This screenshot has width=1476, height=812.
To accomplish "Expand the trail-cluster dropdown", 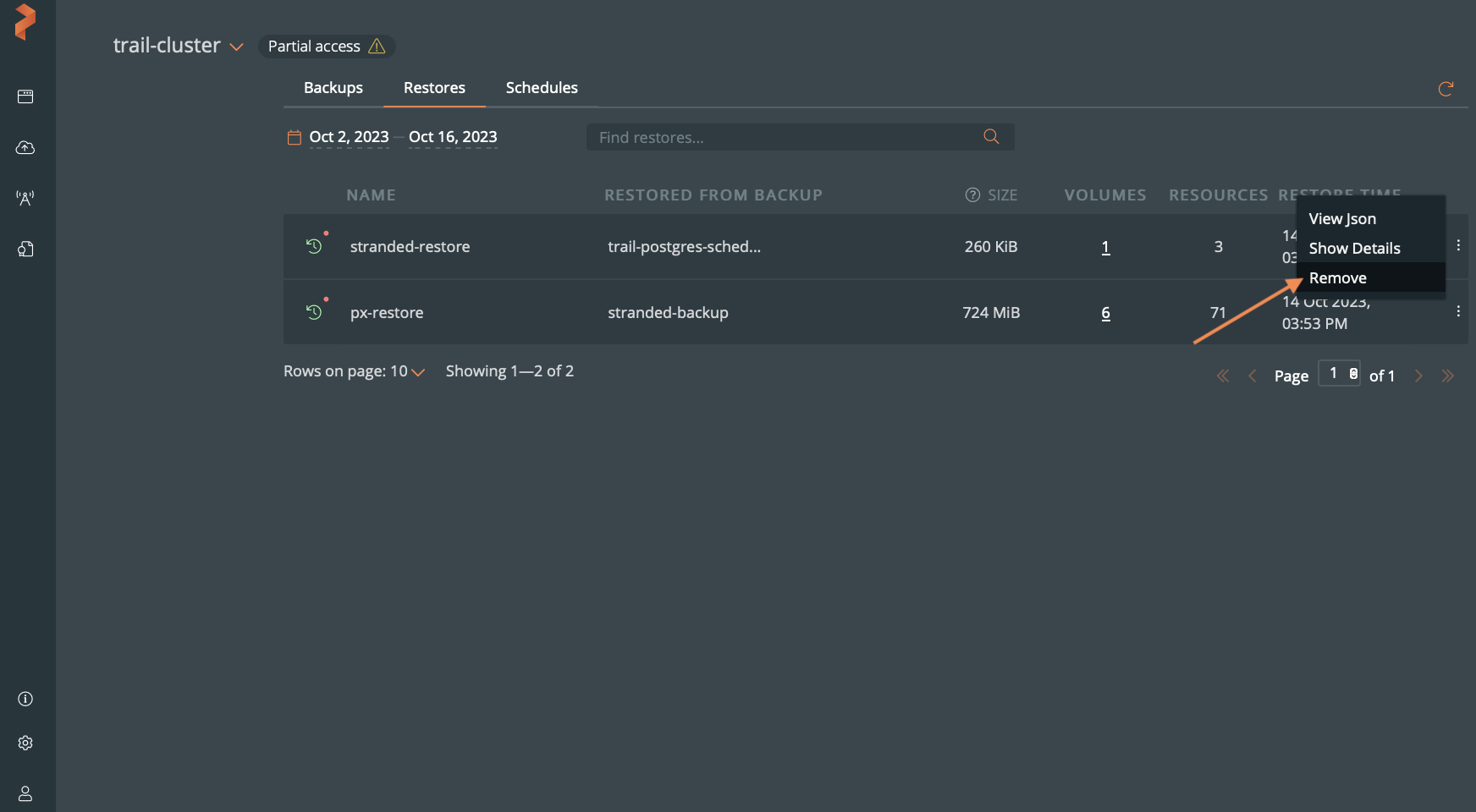I will 236,47.
